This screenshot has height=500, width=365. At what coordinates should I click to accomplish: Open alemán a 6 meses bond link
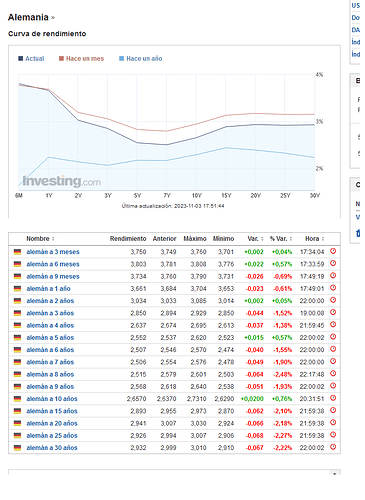point(53,264)
